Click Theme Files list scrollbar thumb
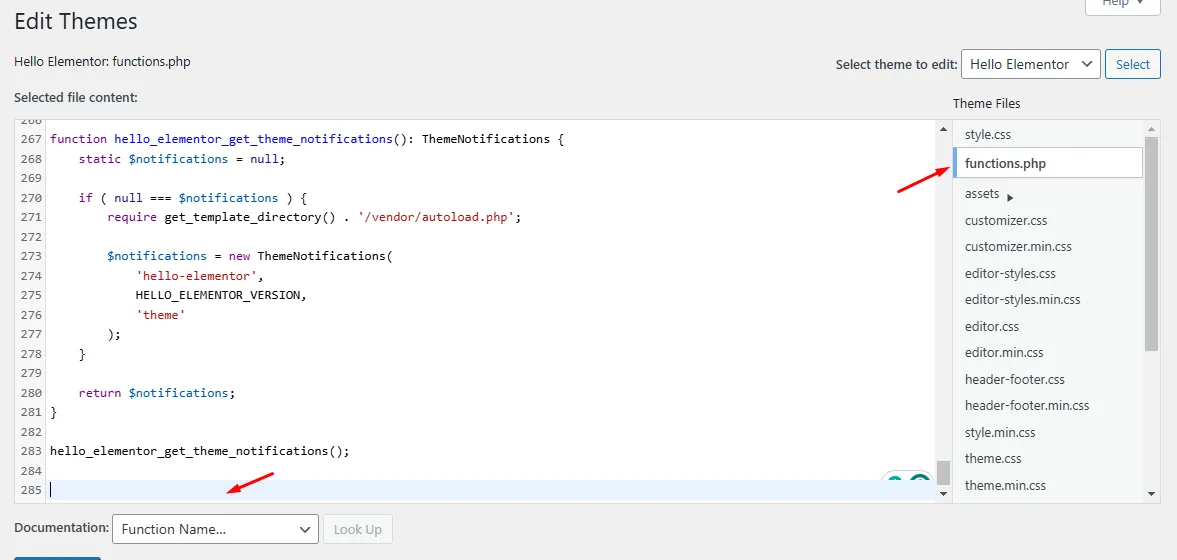This screenshot has width=1177, height=560. coord(1151,244)
